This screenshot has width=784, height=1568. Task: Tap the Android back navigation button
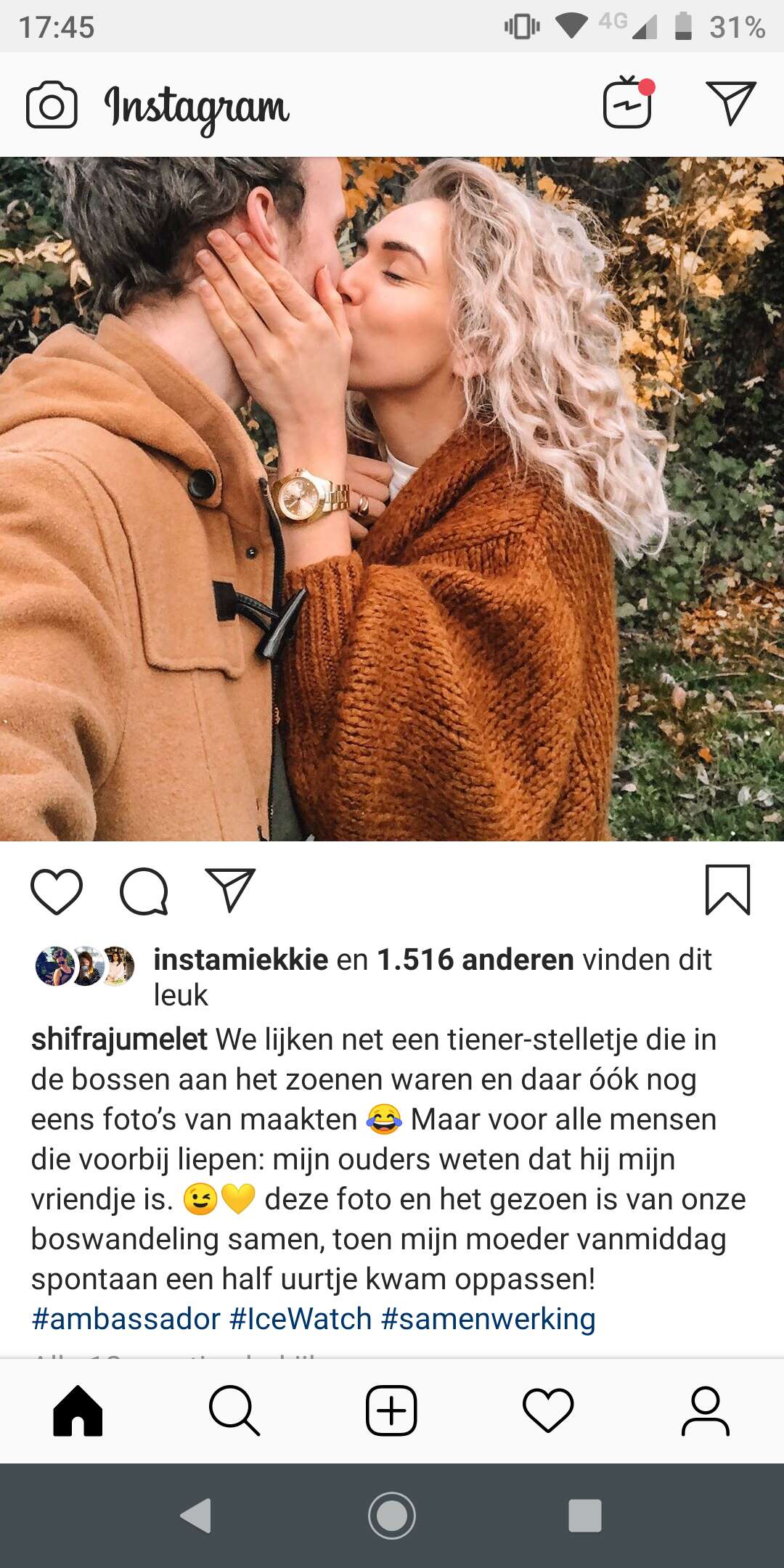pos(196,1516)
